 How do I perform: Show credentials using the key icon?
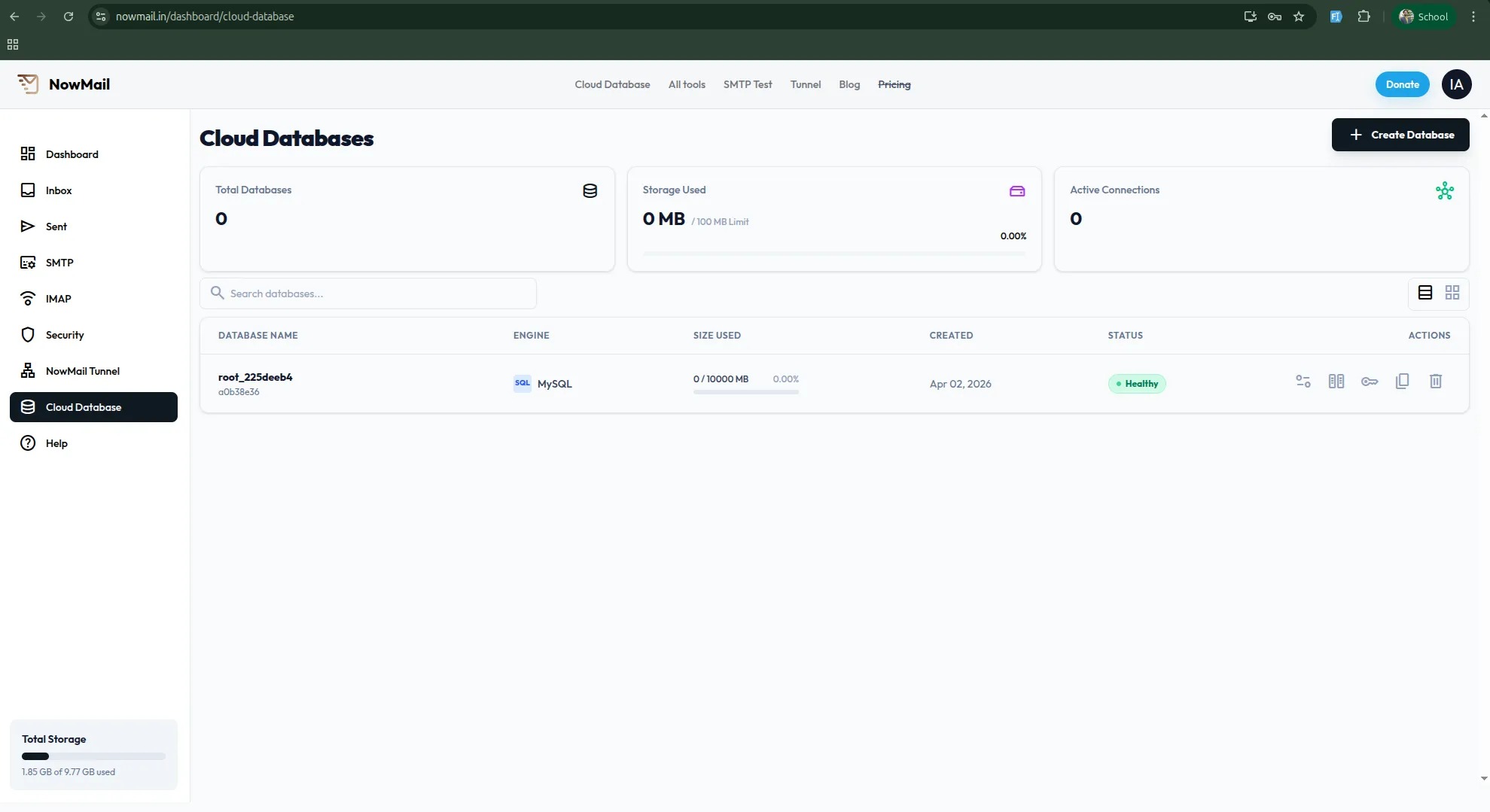[1370, 382]
